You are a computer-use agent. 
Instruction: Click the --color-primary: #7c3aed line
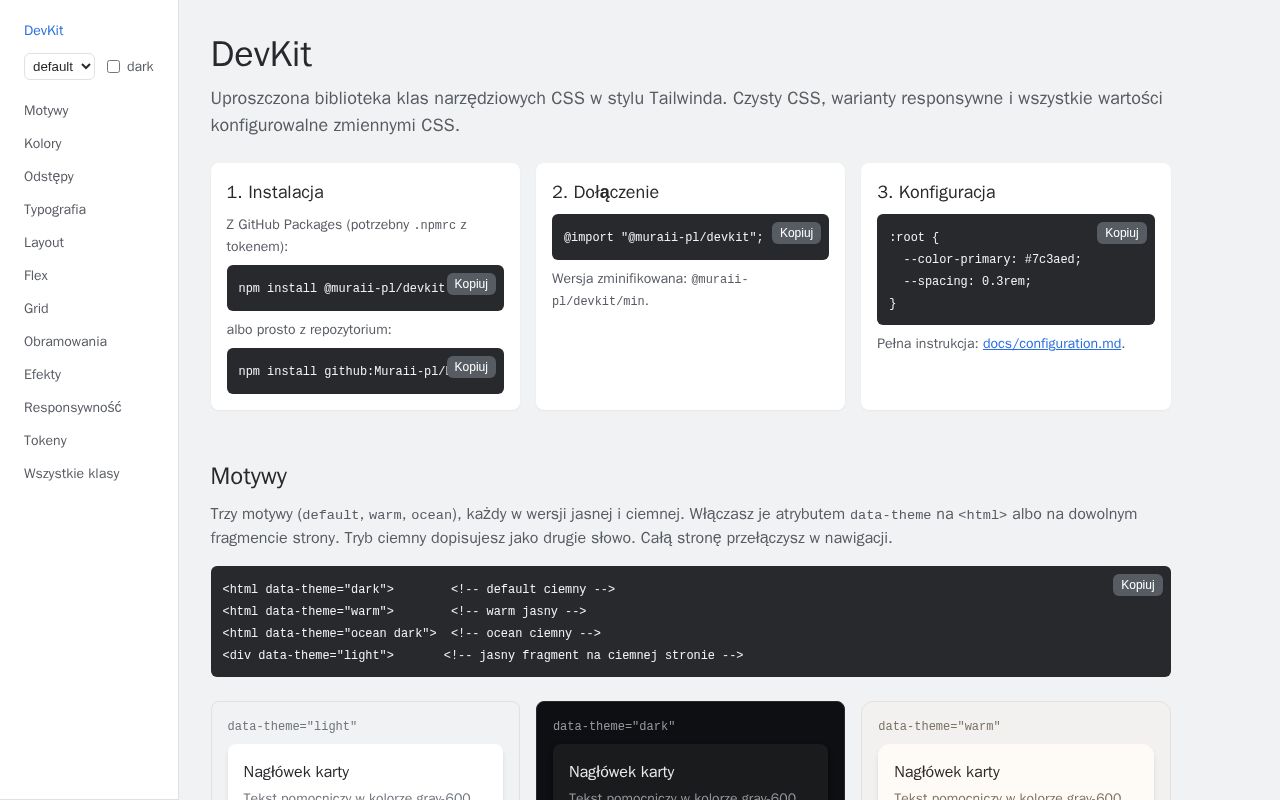click(x=992, y=259)
